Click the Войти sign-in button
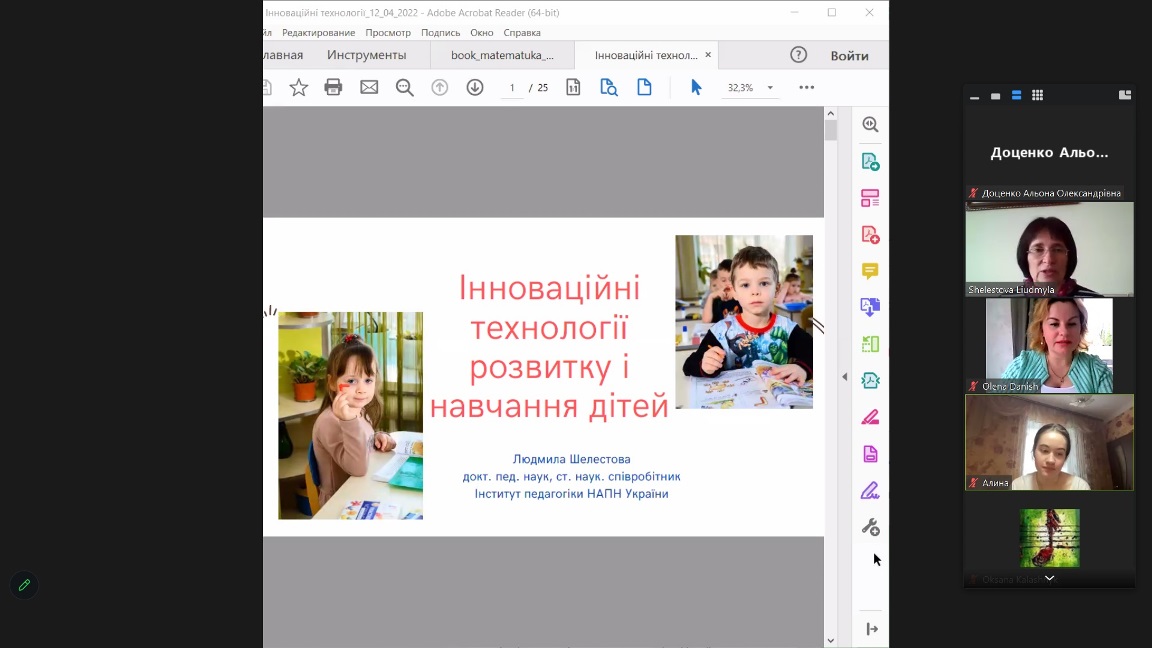 [849, 55]
